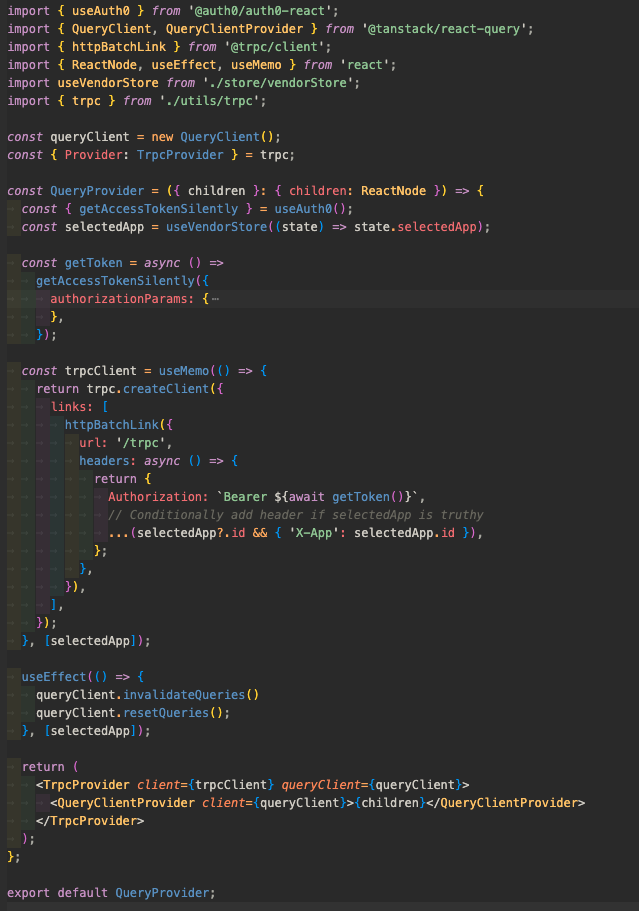The image size is (639, 911).
Task: Click the 'X-App' header string
Action: (314, 533)
